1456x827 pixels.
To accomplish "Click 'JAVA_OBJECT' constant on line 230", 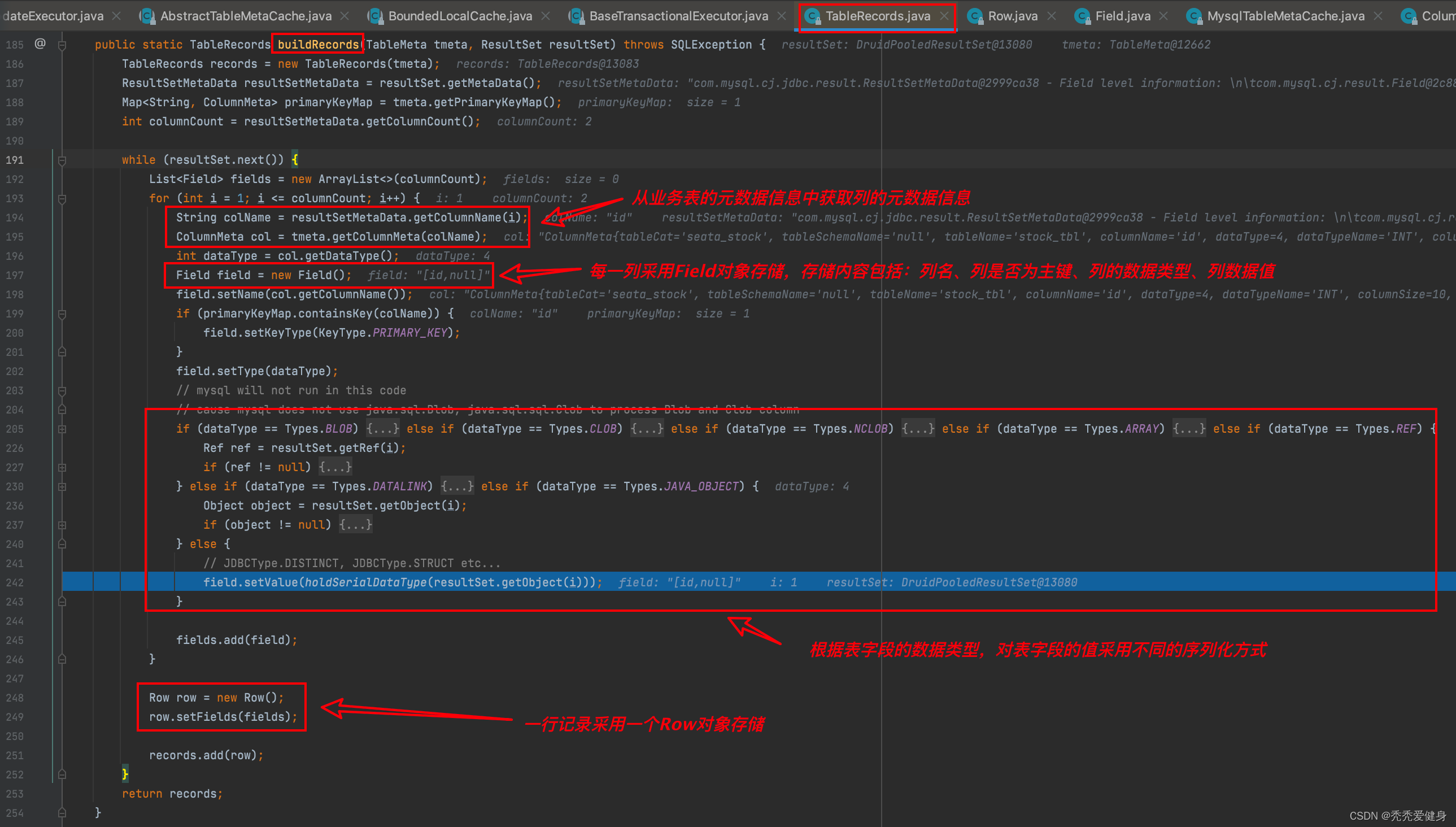I will 701,486.
